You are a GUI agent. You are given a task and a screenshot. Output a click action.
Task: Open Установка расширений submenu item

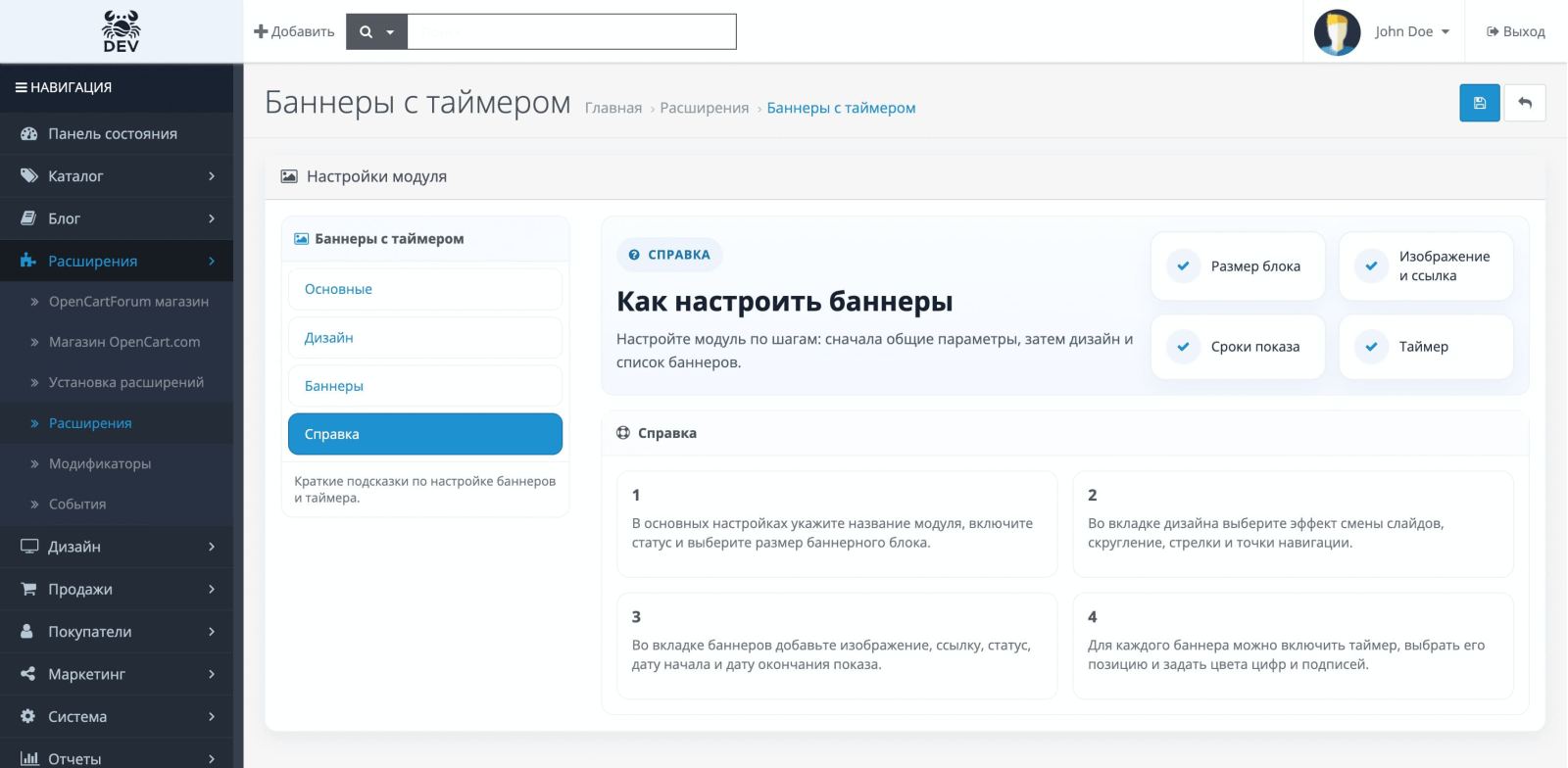pyautogui.click(x=126, y=382)
